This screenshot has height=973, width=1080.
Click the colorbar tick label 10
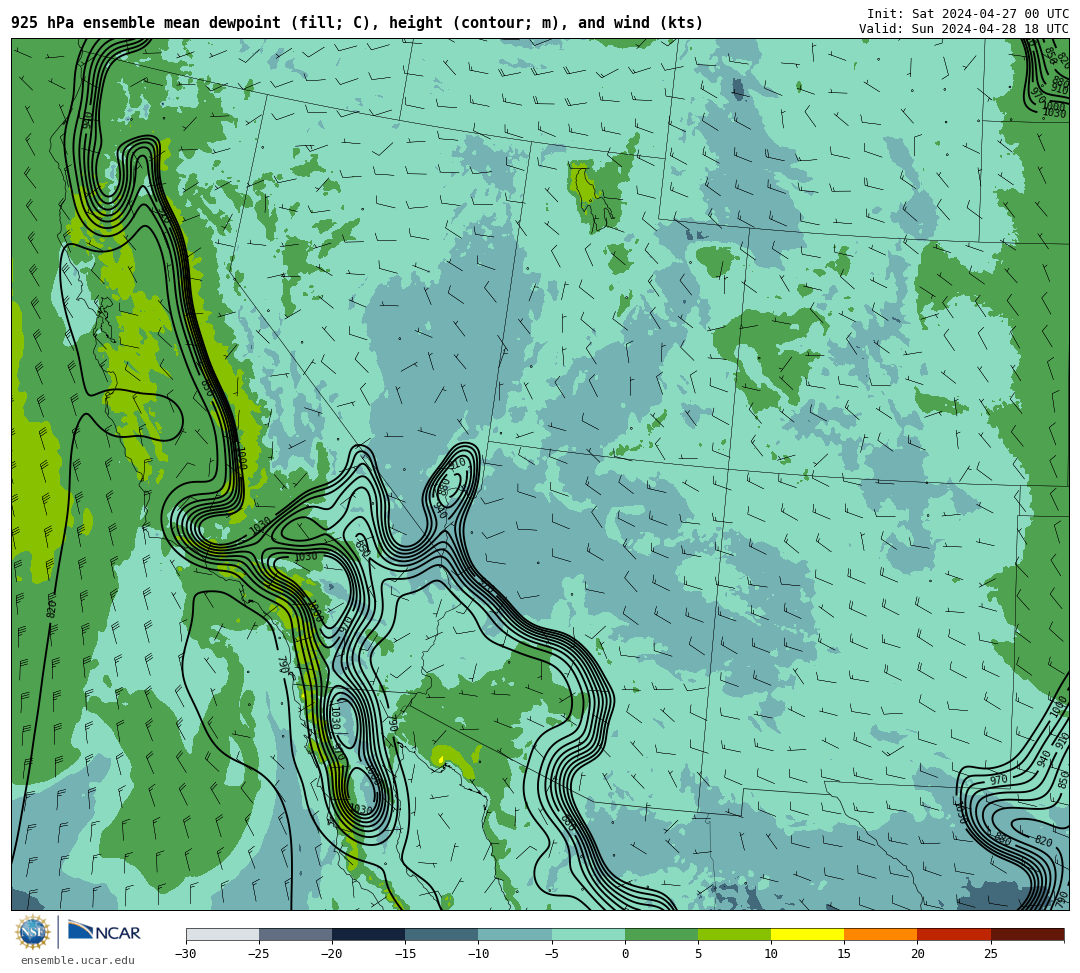click(x=771, y=954)
